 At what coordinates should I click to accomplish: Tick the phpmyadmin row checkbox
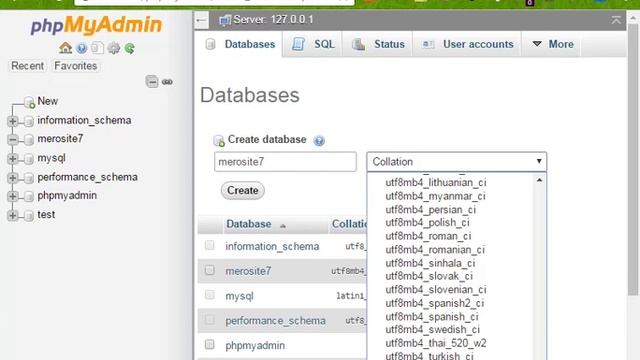(209, 344)
